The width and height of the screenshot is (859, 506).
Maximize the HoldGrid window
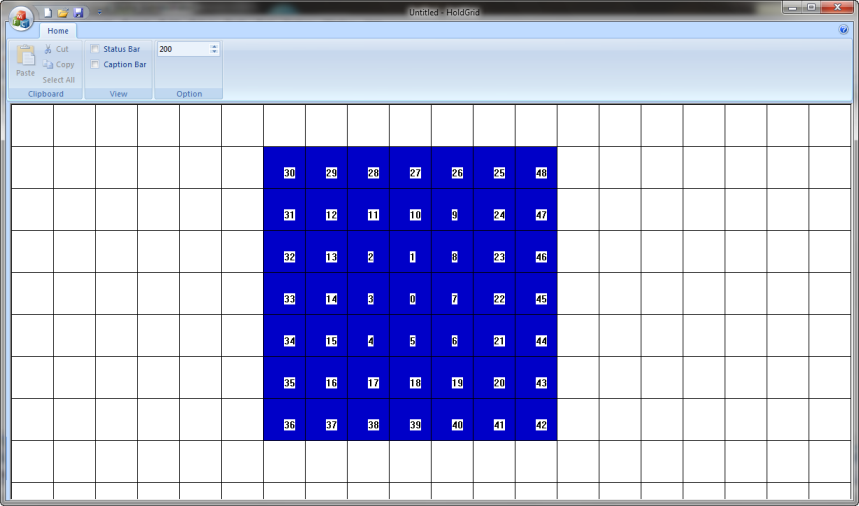coord(811,7)
